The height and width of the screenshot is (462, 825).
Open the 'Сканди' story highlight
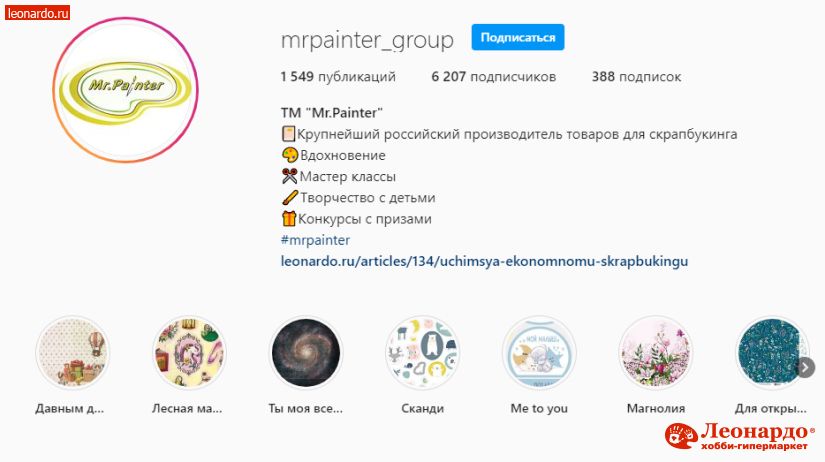pos(422,353)
